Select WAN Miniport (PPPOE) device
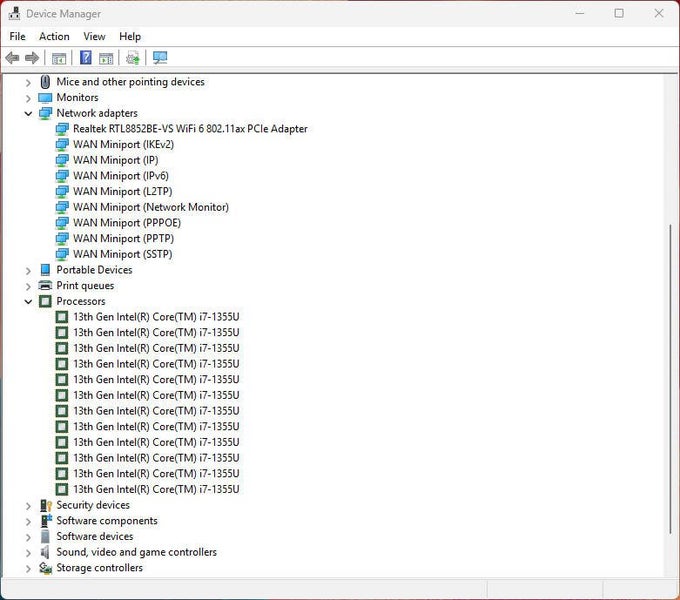The height and width of the screenshot is (600, 680). 126,223
